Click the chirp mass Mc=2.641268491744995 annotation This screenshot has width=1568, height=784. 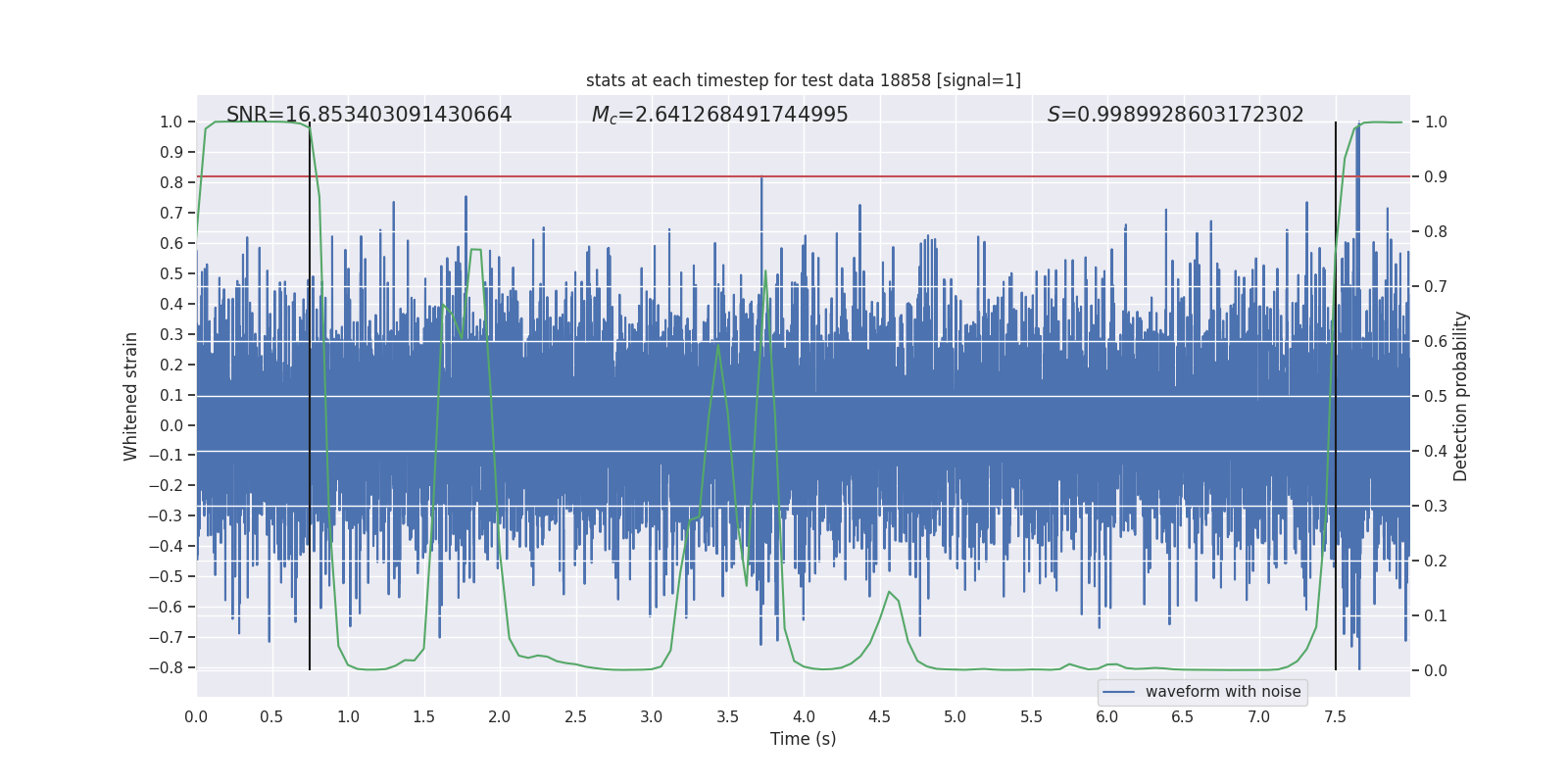tap(720, 115)
